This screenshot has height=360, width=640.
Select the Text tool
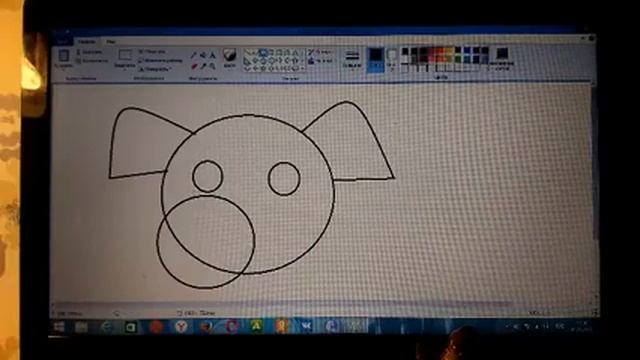[x=212, y=55]
